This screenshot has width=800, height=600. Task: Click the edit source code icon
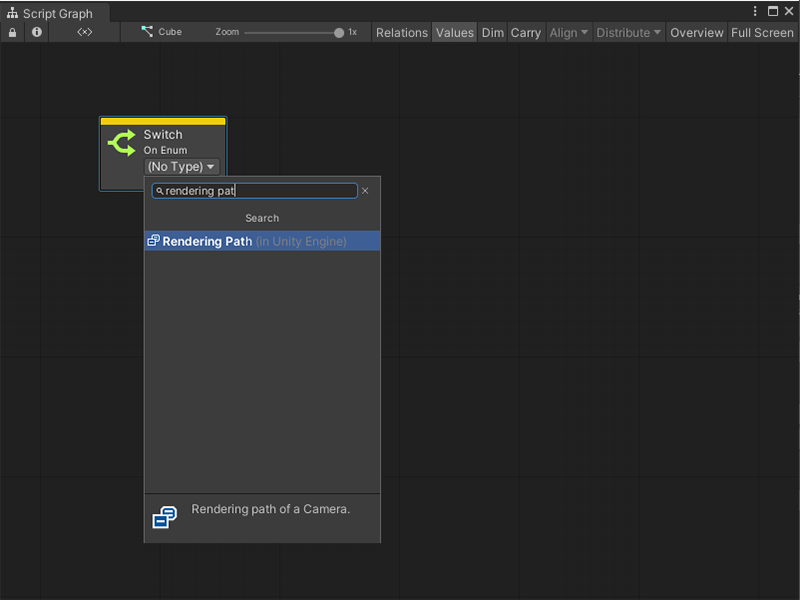tap(84, 32)
